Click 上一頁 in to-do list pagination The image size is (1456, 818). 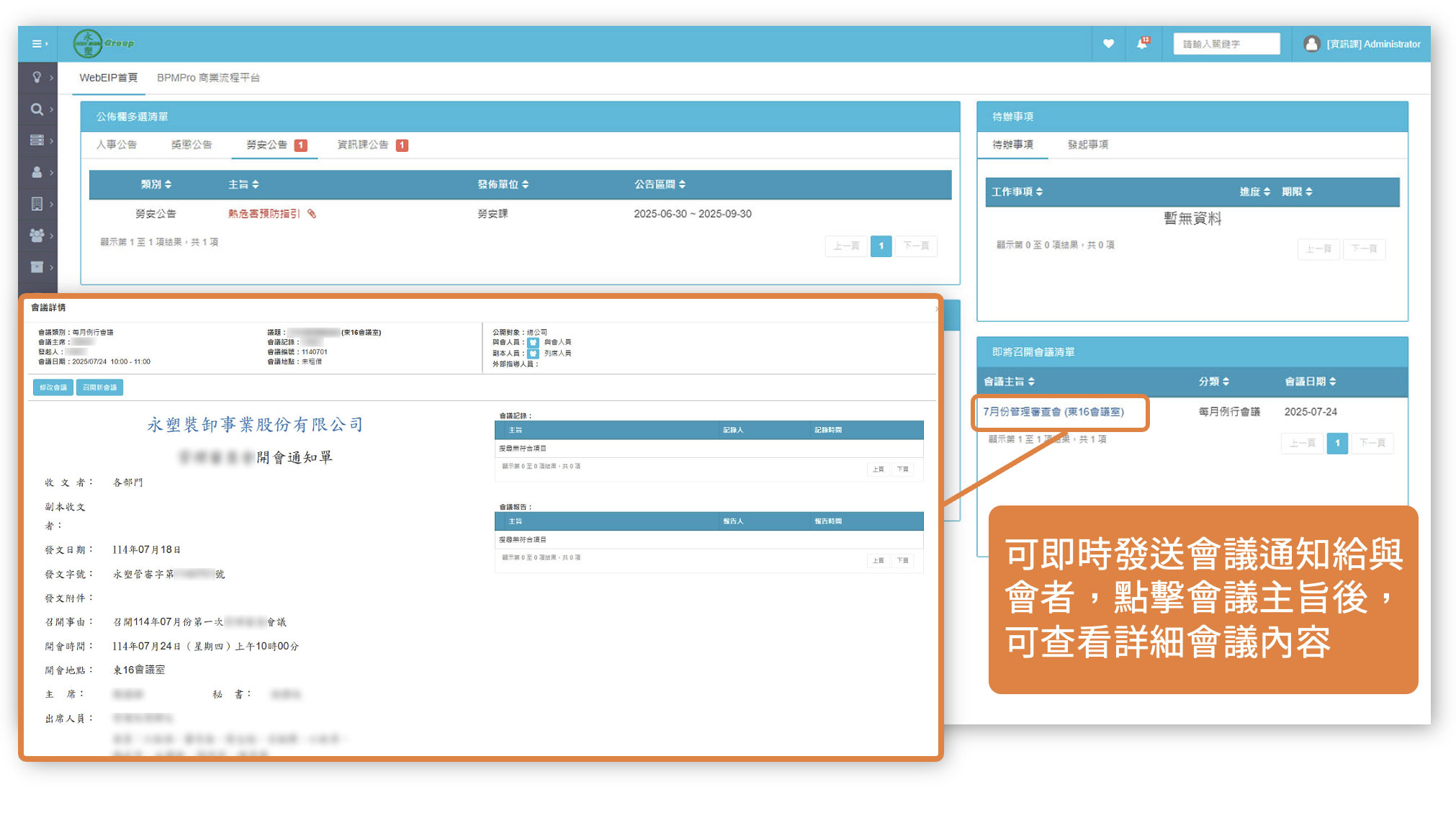(x=1318, y=249)
